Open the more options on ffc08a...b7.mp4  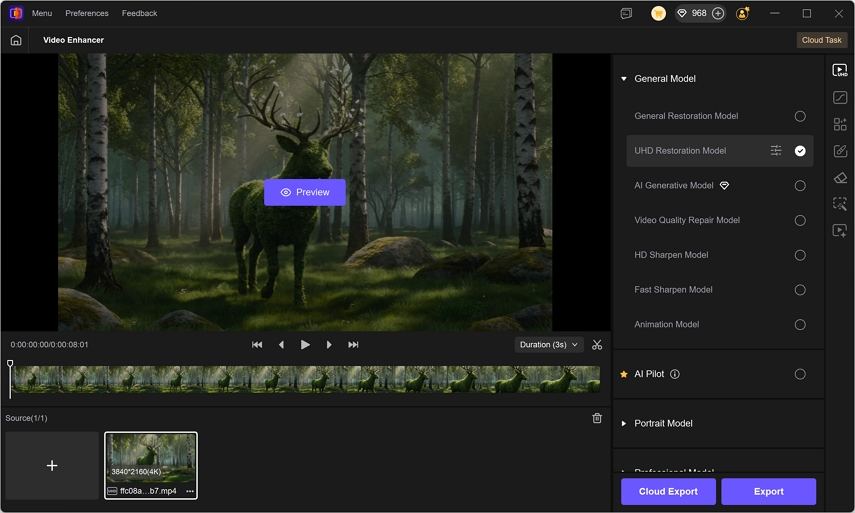(x=190, y=491)
